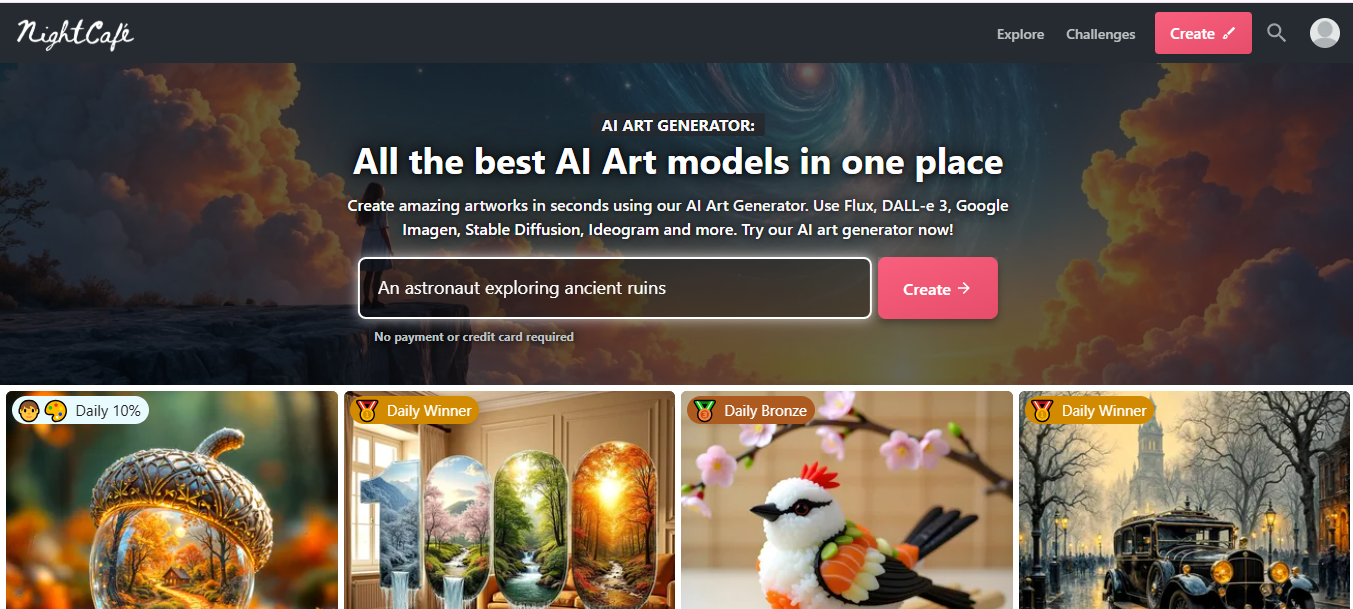Click the Daily 10% badge label
Viewport: 1353px width, 609px height.
(x=108, y=410)
